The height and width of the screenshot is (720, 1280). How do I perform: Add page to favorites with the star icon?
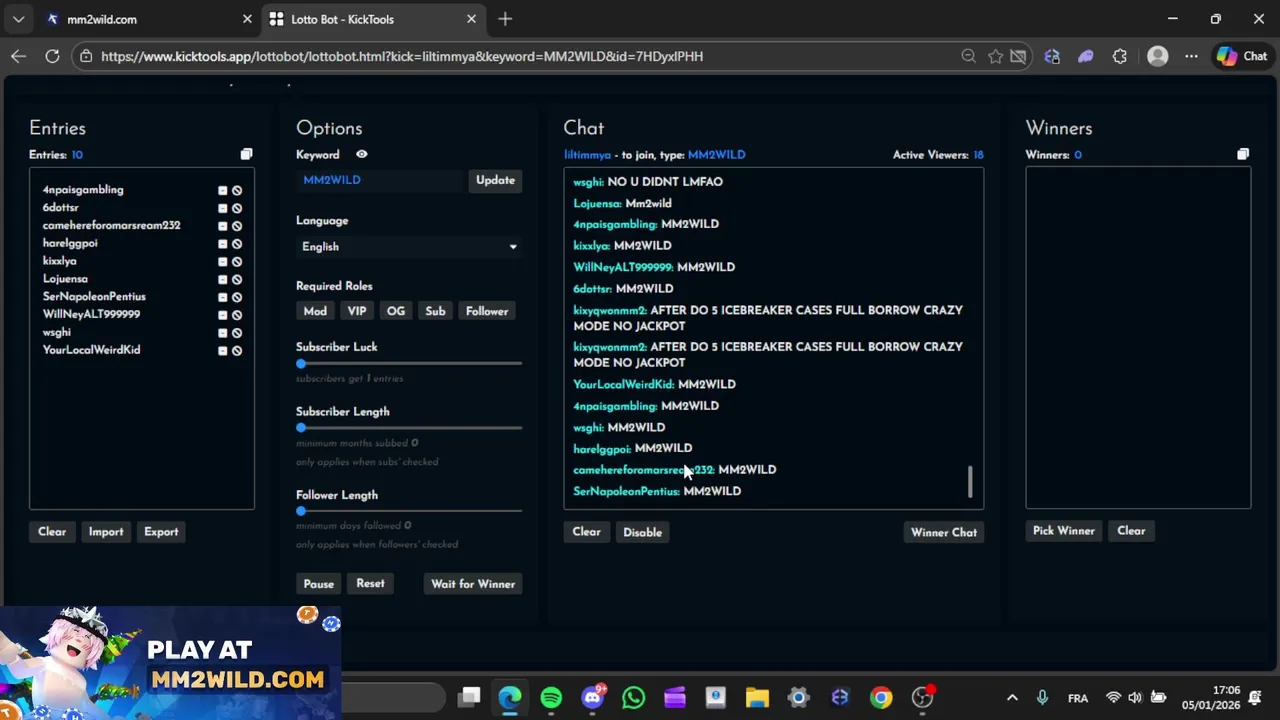[x=995, y=56]
